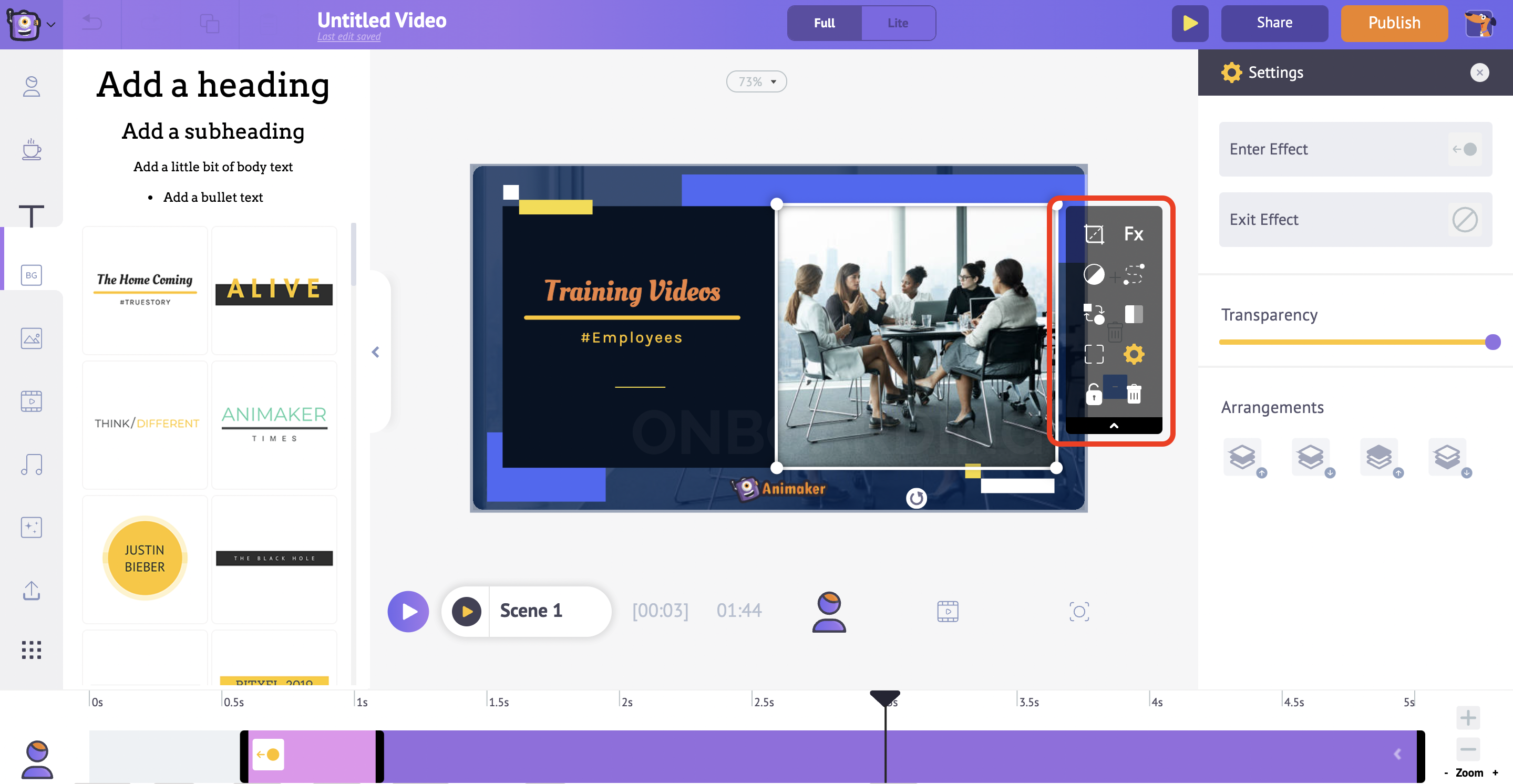The height and width of the screenshot is (784, 1513).
Task: Select the scene screenshot/camera icon
Action: pyautogui.click(x=1079, y=611)
